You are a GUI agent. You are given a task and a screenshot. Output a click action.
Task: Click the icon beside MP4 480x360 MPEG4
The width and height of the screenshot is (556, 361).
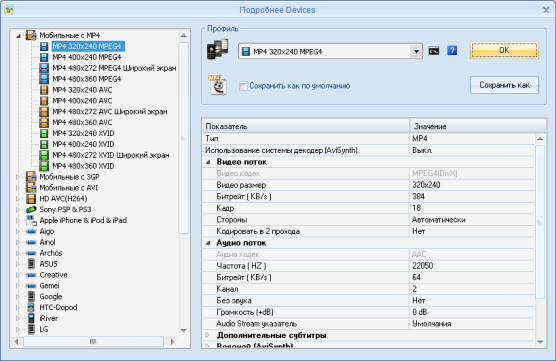(44, 79)
